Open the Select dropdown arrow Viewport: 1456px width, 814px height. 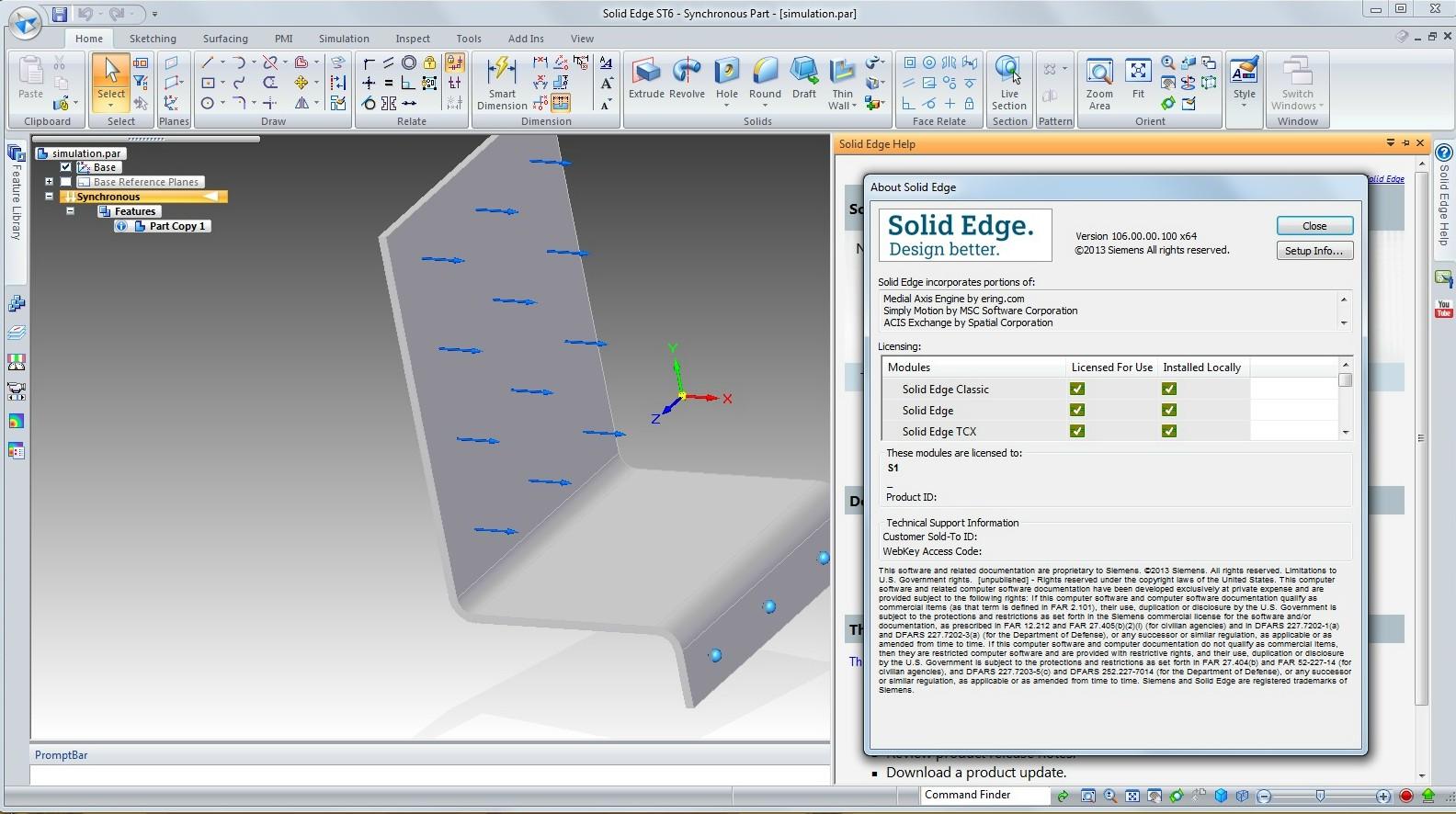pos(110,106)
